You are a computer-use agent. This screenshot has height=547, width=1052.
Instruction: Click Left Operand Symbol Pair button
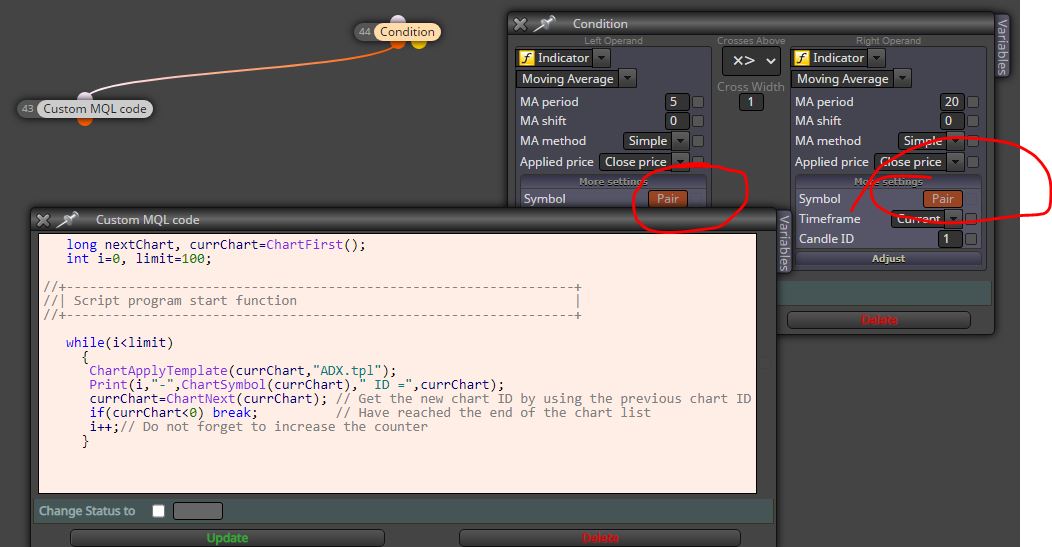point(668,199)
